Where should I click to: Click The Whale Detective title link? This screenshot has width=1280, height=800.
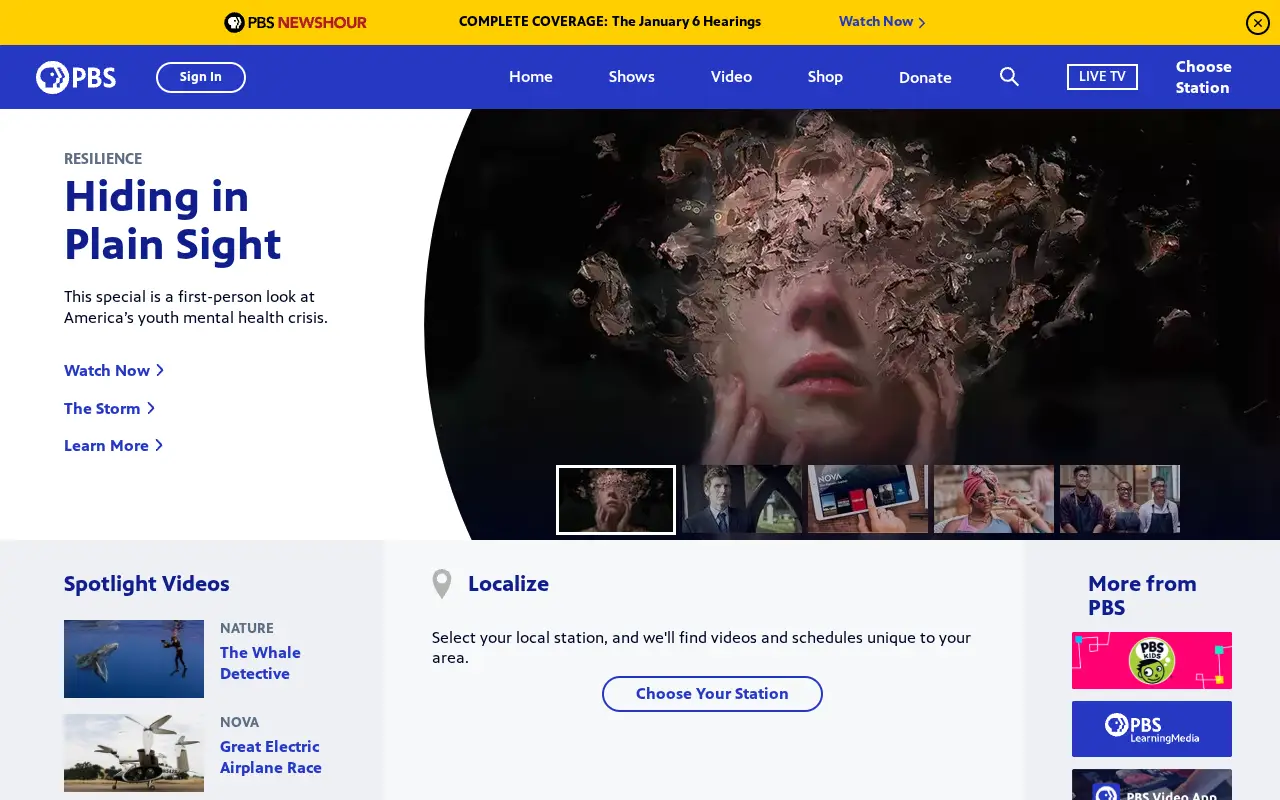[260, 663]
